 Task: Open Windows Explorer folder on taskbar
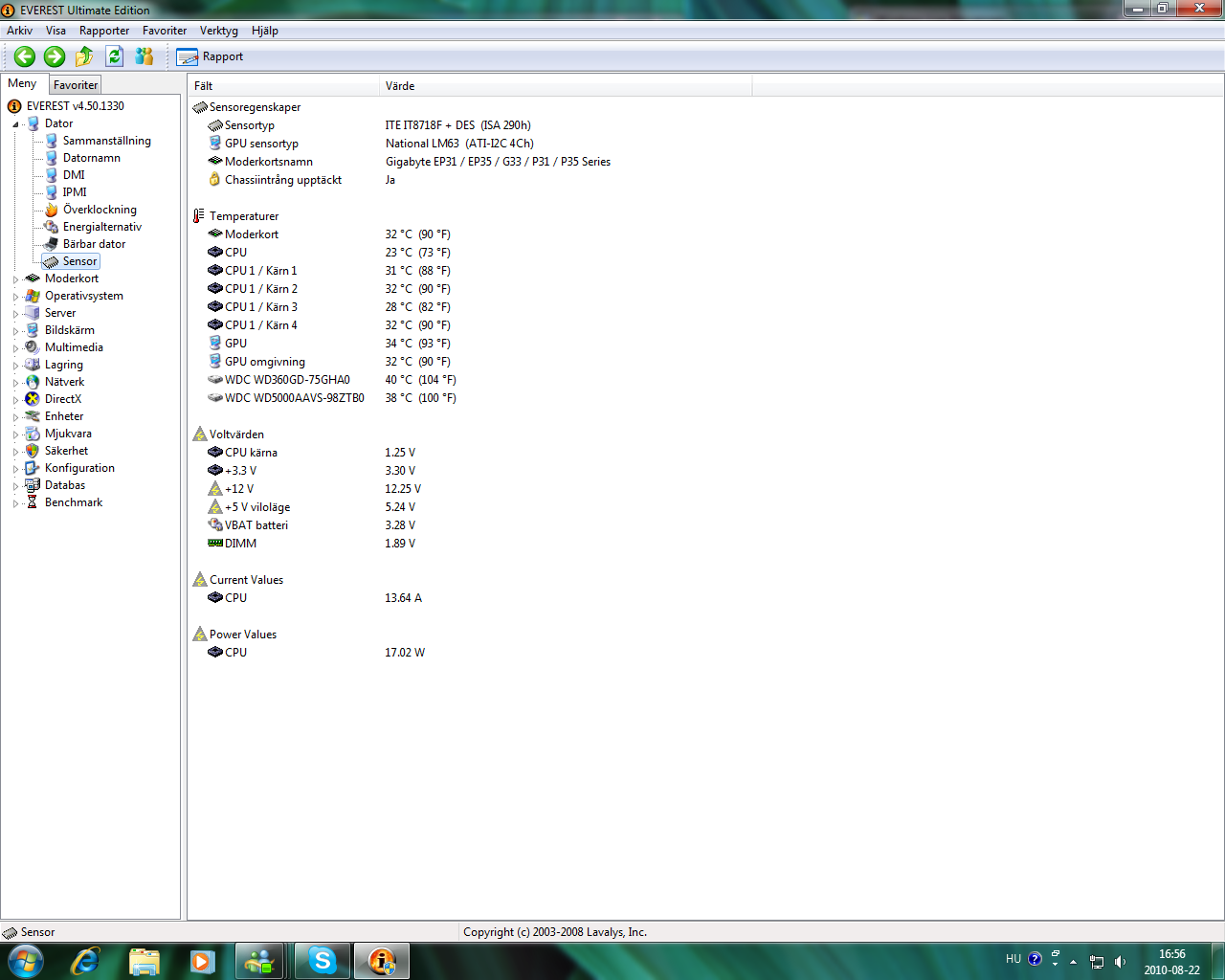click(x=145, y=960)
